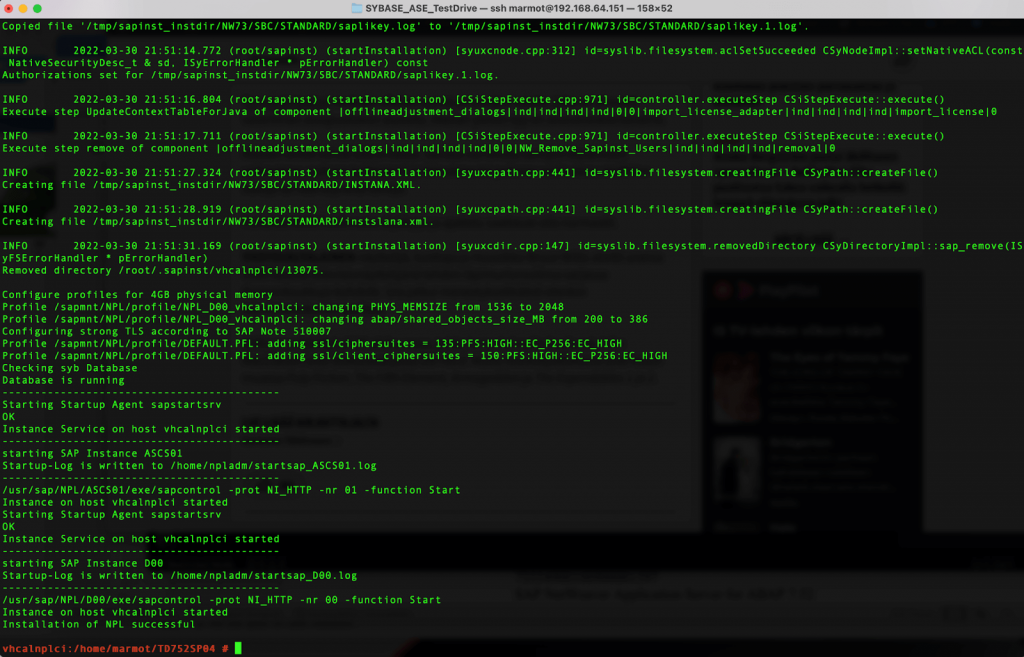Screen dimensions: 1024x657
Task: Click the line changing abap/shared_objects_size_MB to 386
Action: [x=325, y=319]
